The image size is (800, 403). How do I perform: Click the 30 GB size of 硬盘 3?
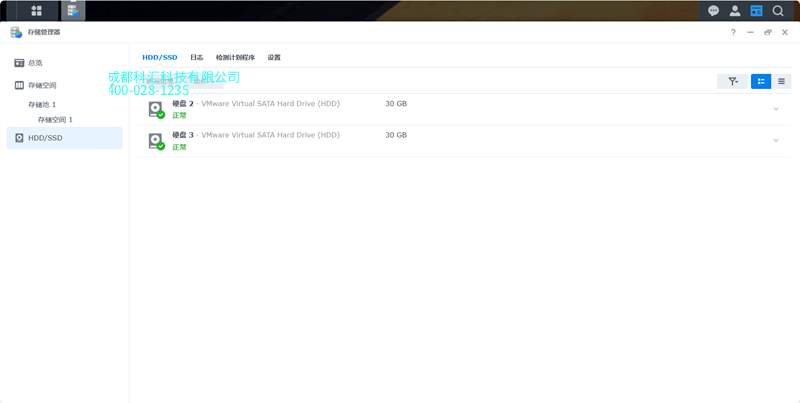coord(396,135)
